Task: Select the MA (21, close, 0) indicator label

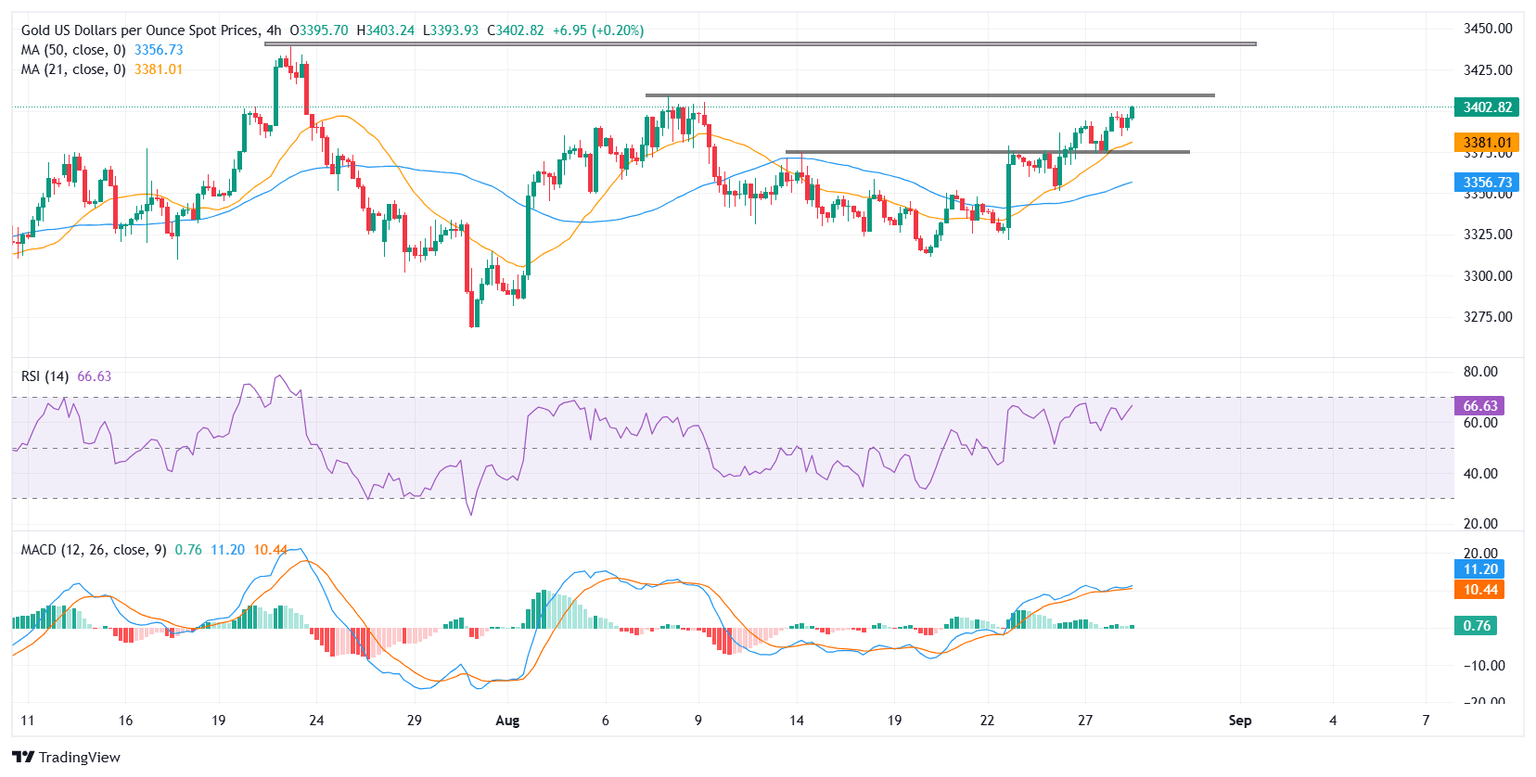Action: (x=73, y=69)
